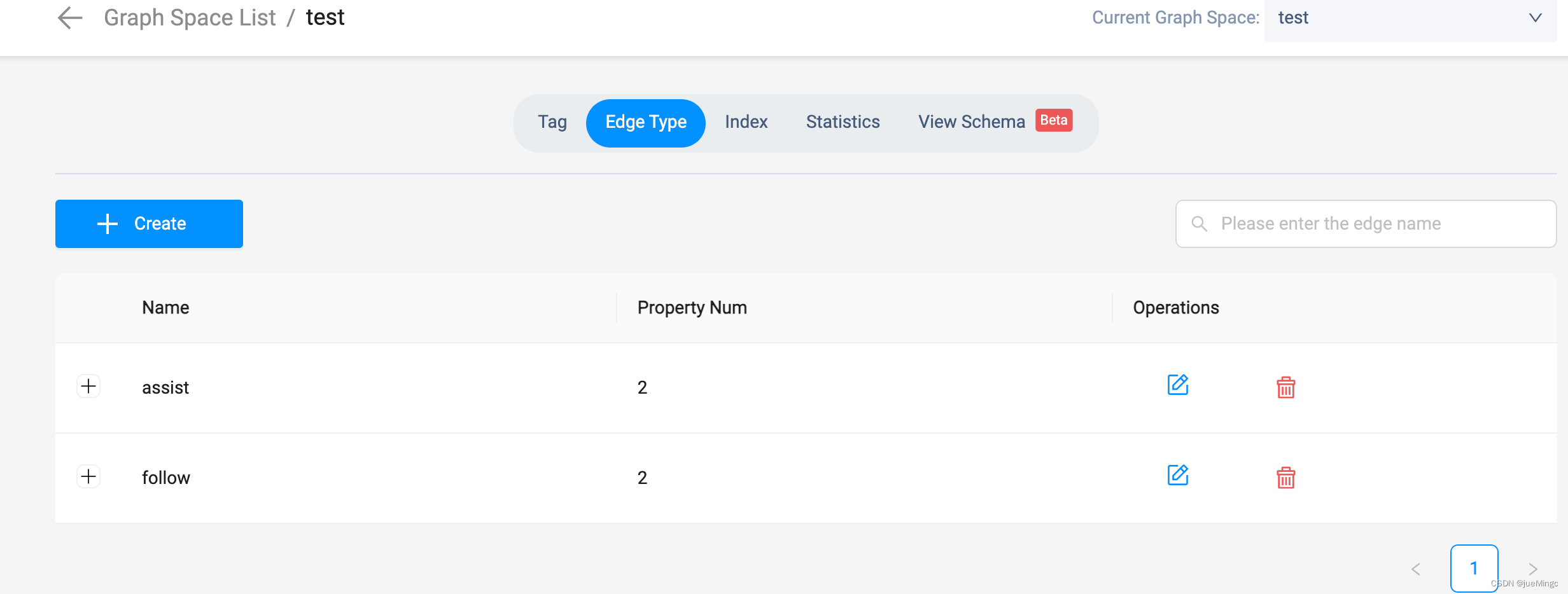Screen dimensions: 1568x594
Task: Expand the follow row
Action: tap(88, 476)
